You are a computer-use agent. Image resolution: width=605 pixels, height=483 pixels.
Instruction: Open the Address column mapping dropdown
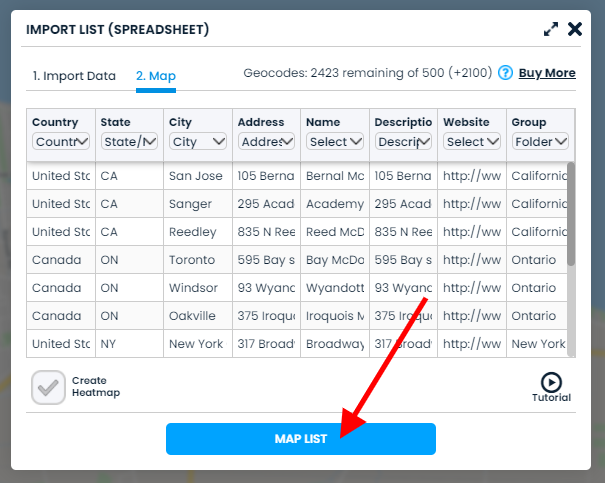tap(266, 142)
